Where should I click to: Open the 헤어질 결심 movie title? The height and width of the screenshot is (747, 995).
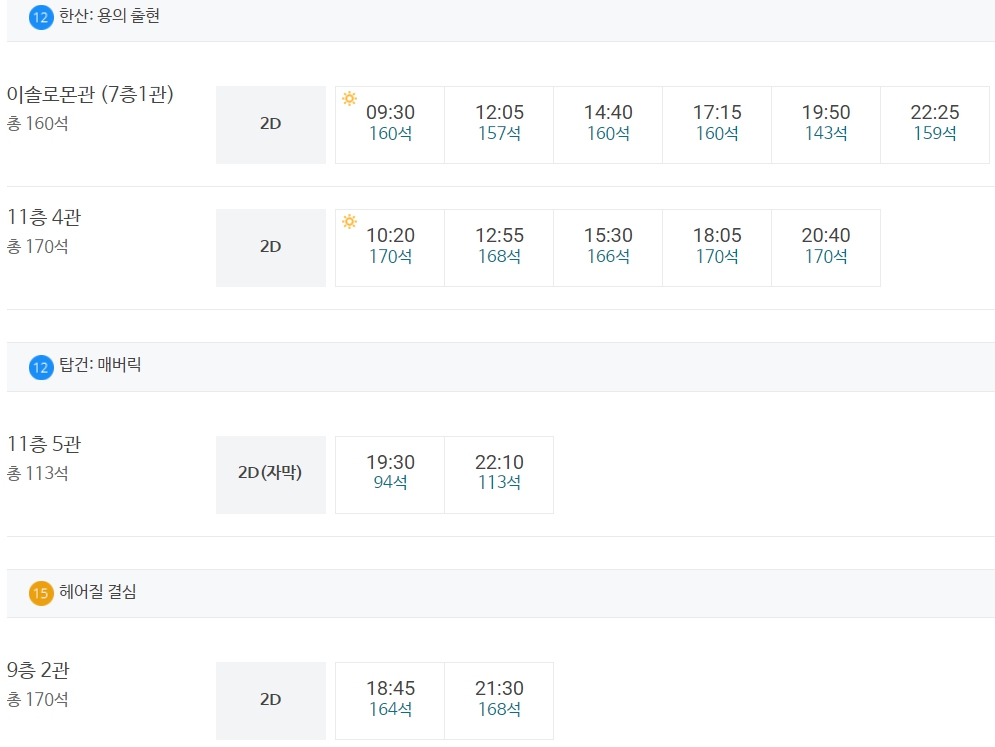tap(98, 592)
